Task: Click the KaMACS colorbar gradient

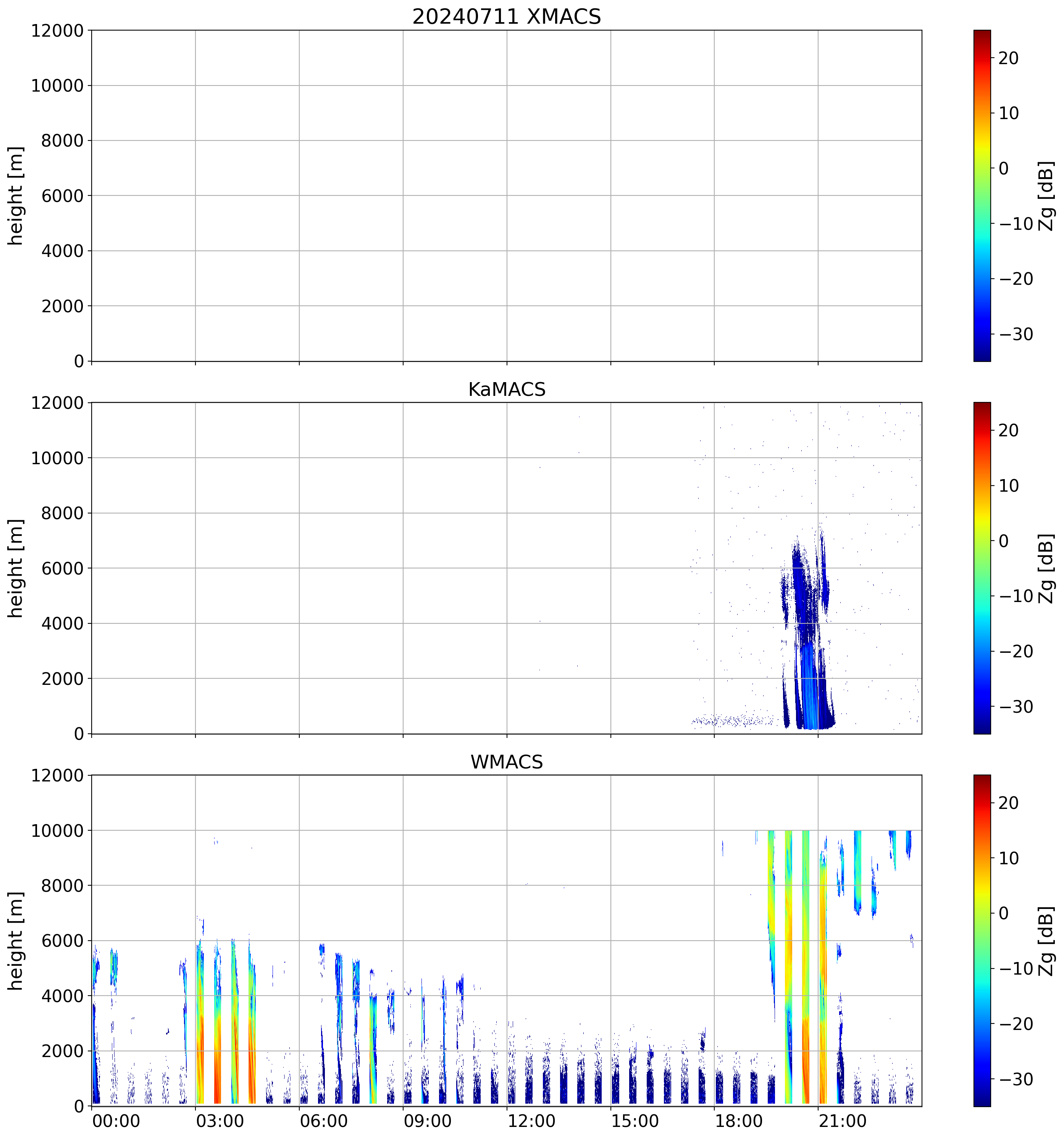Action: [x=982, y=568]
